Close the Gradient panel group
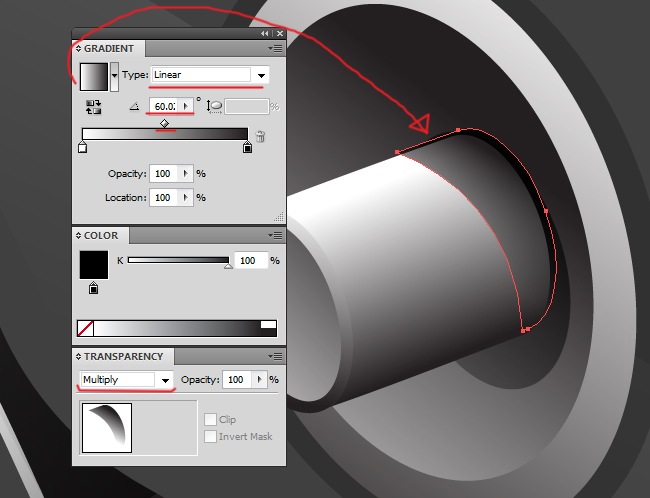 tap(280, 34)
